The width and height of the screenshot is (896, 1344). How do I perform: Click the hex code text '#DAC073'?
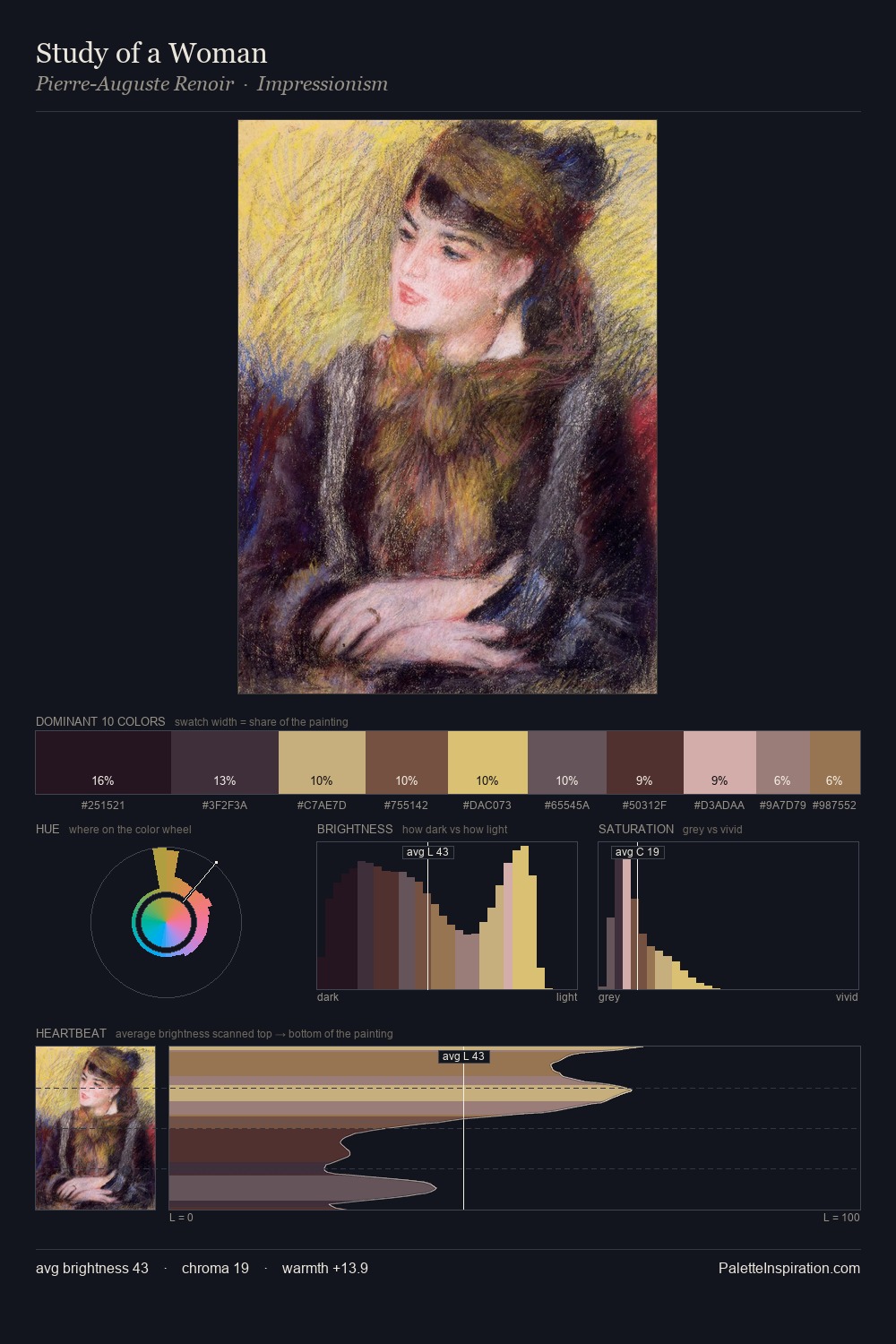[x=487, y=806]
